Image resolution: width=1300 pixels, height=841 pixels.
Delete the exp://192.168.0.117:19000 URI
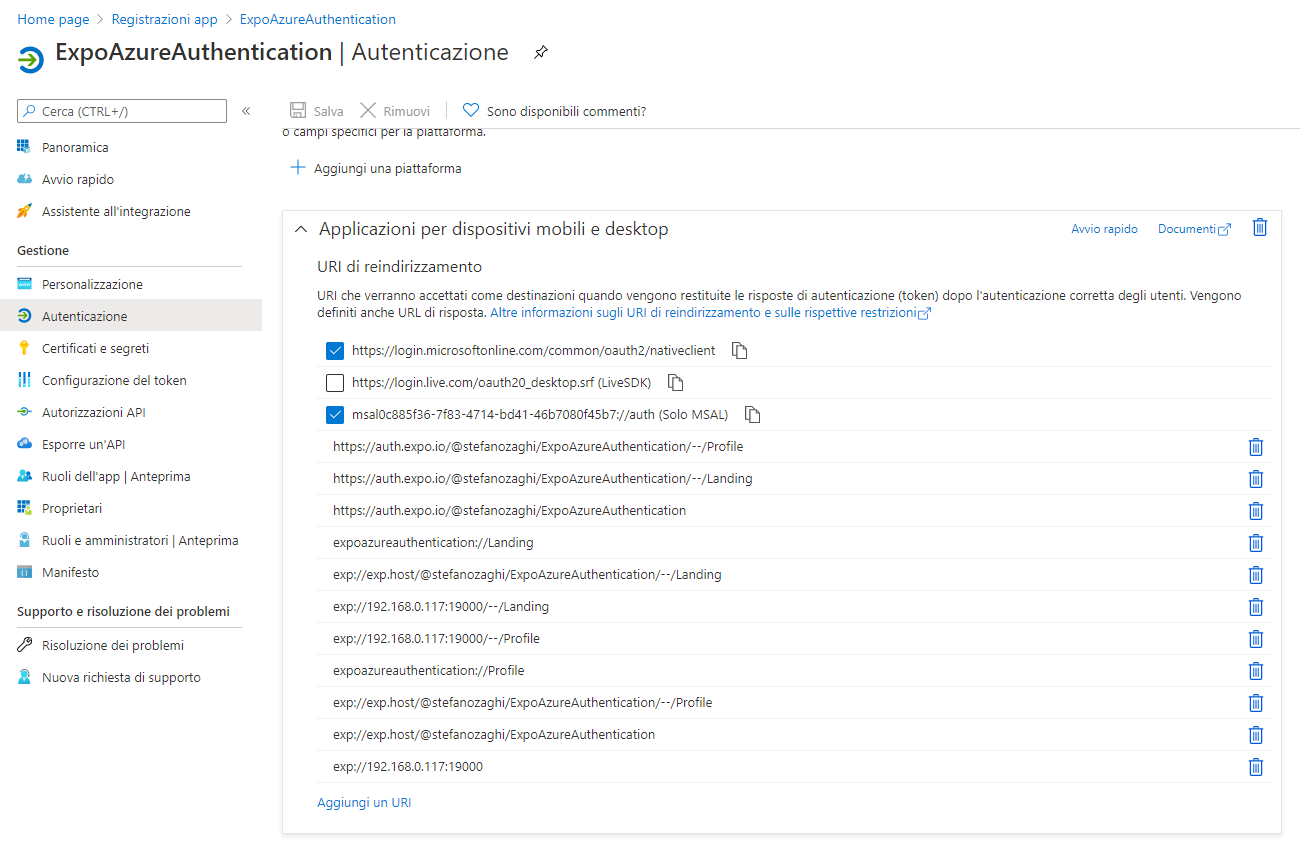pyautogui.click(x=1256, y=766)
